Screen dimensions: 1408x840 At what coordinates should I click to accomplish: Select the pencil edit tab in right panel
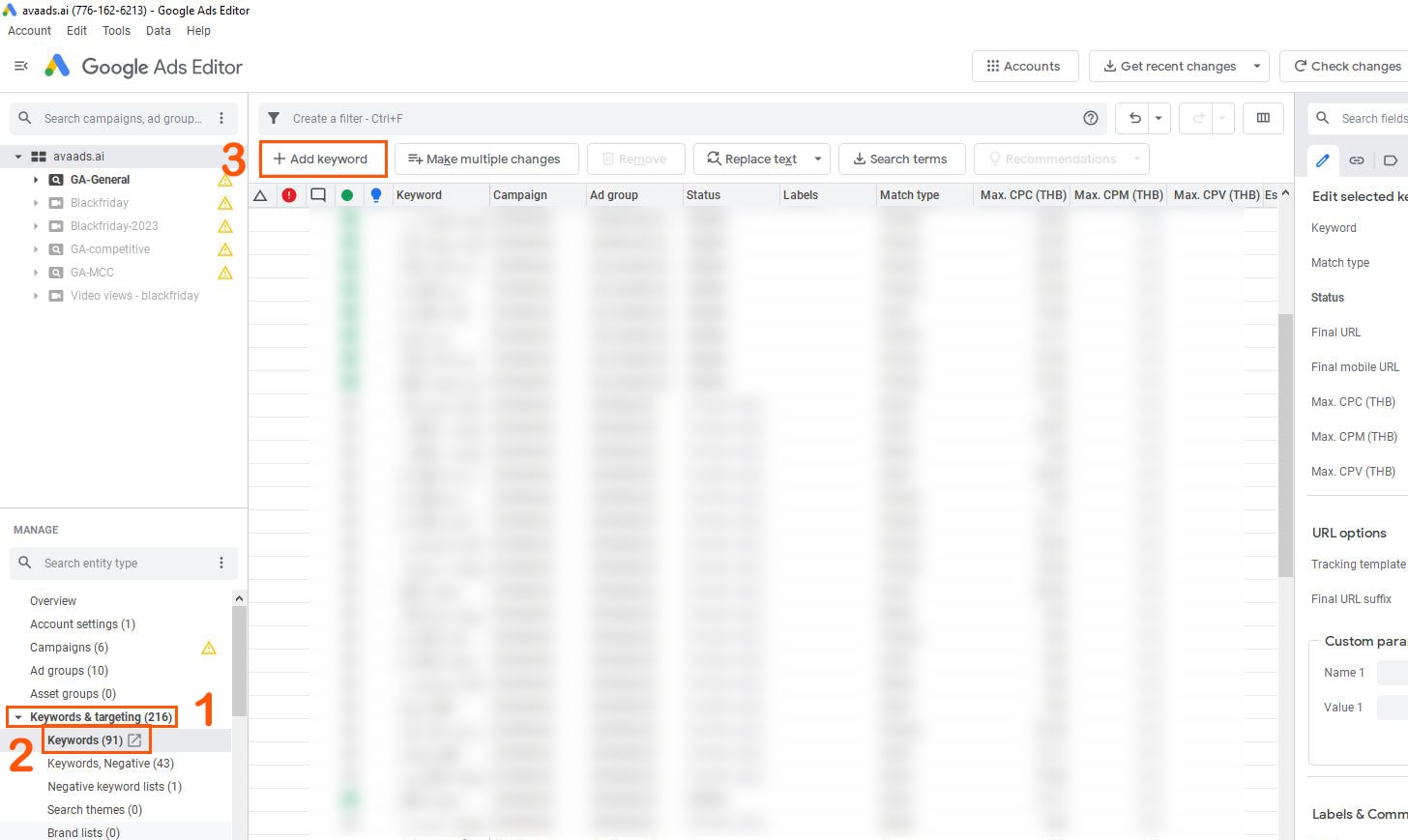pos(1323,160)
